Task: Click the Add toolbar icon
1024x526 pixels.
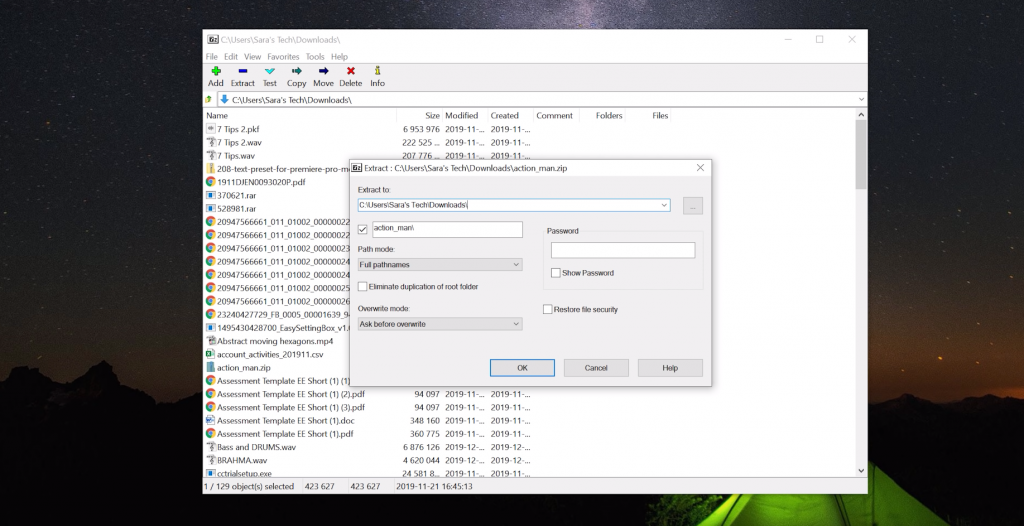Action: click(215, 72)
